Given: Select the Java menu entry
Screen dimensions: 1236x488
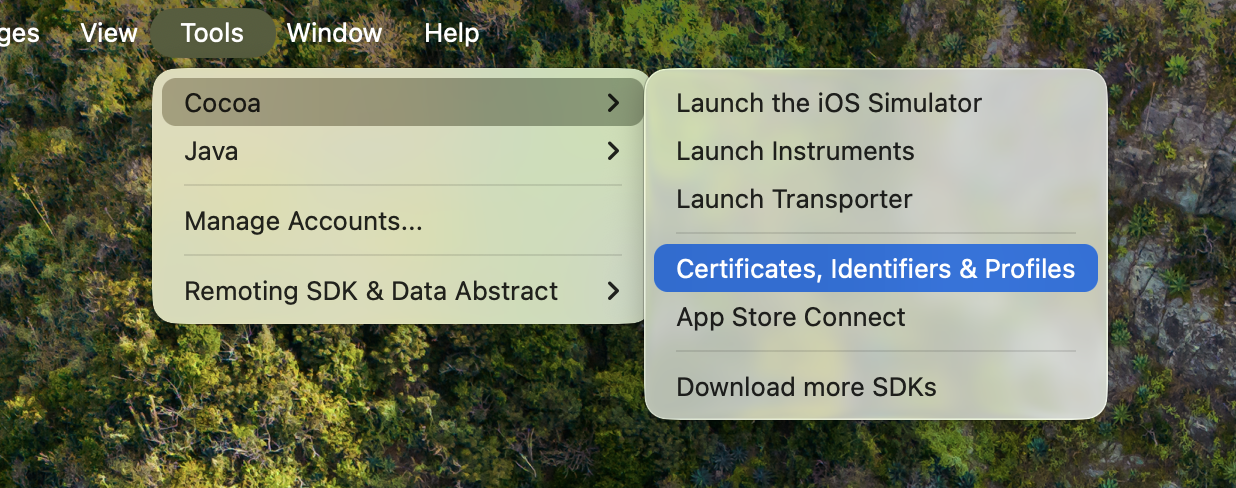Looking at the screenshot, I should point(211,152).
